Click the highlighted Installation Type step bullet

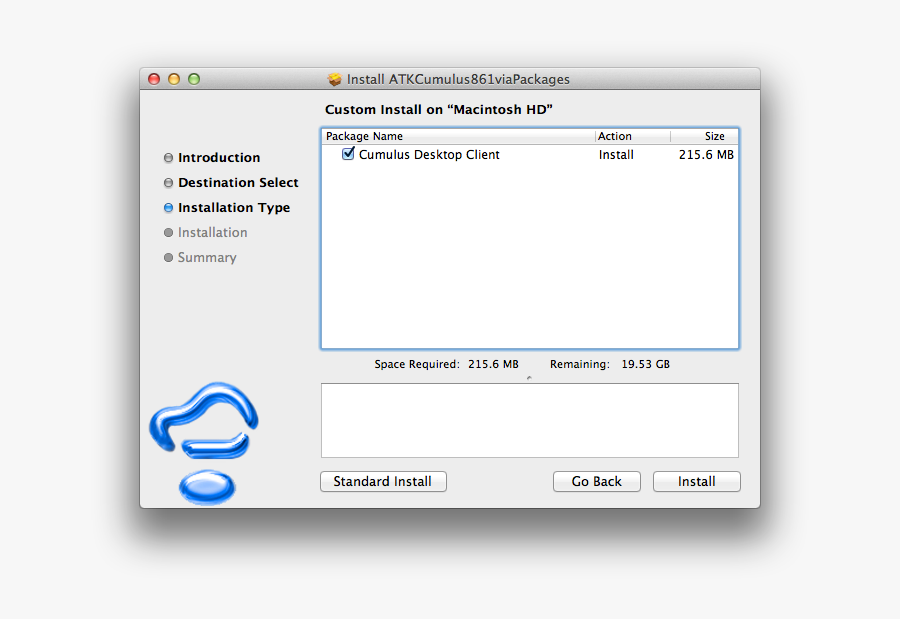(x=167, y=207)
